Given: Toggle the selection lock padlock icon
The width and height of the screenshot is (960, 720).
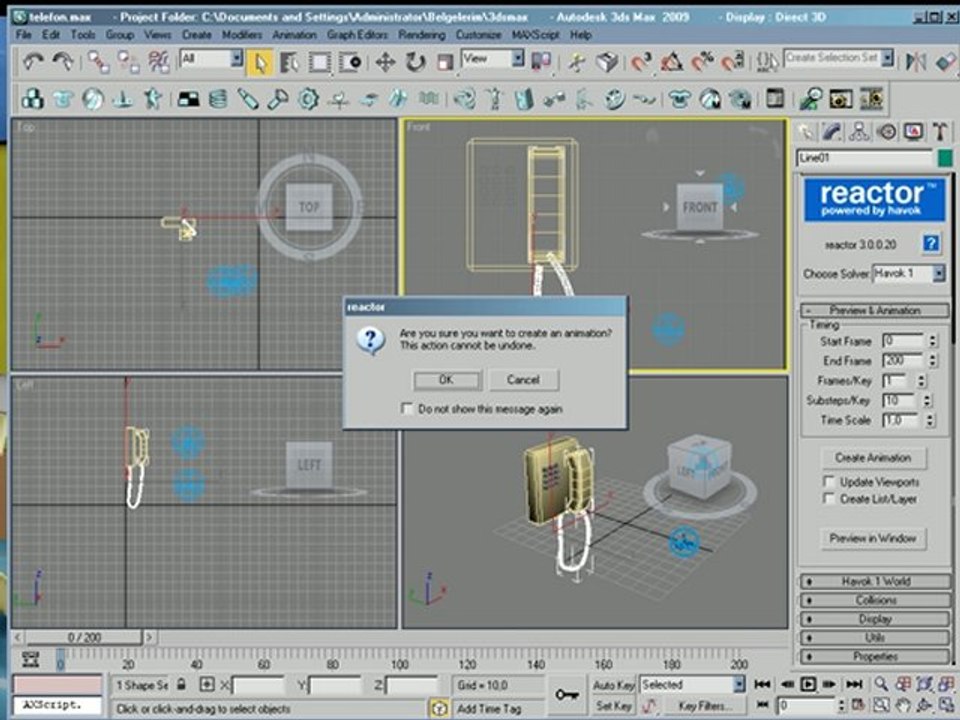Looking at the screenshot, I should click(181, 684).
